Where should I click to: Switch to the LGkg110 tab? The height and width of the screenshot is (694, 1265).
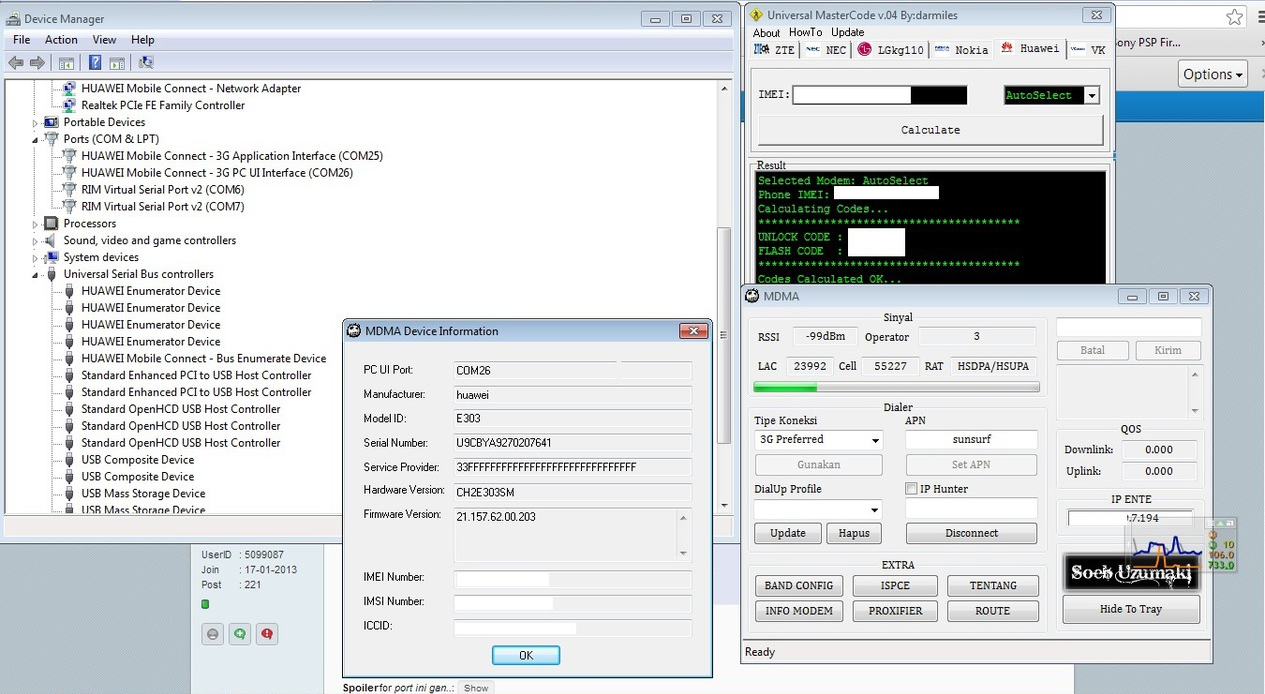891,50
